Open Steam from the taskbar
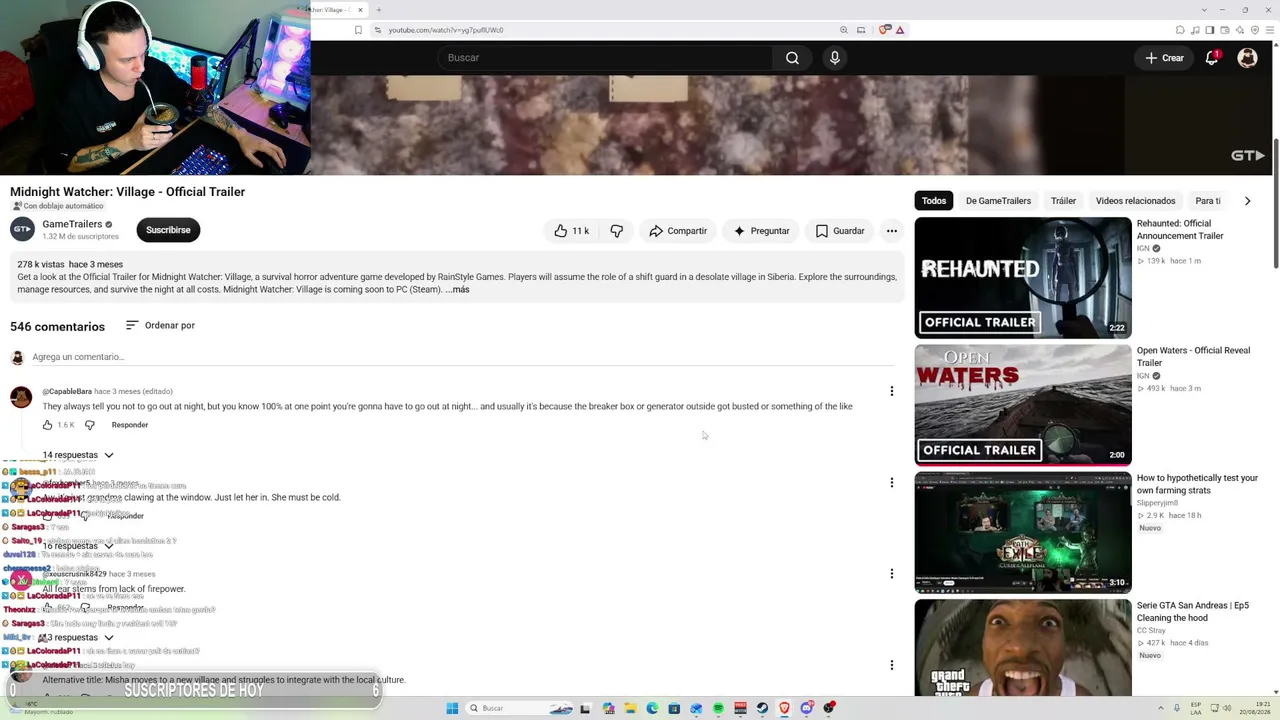Image resolution: width=1280 pixels, height=720 pixels. coord(762,709)
